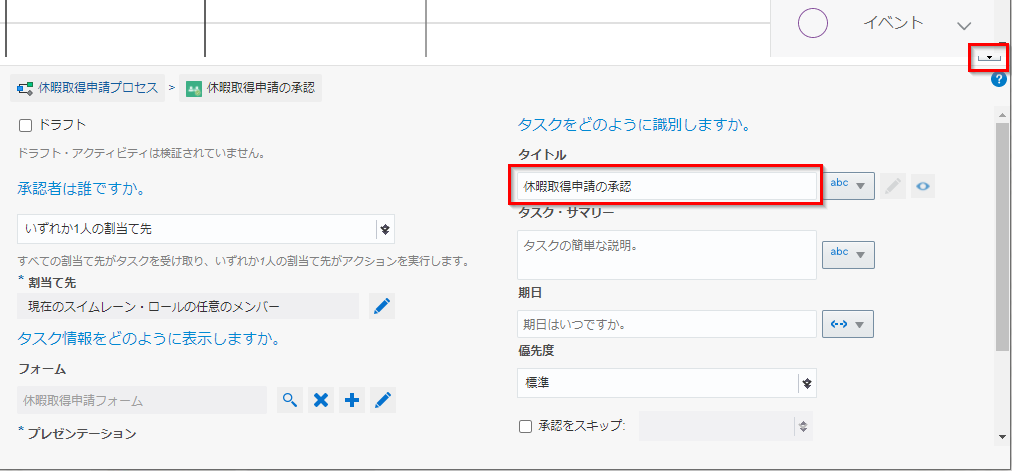Collapse the properties panel with the small arrow button
This screenshot has width=1012, height=471.
click(x=988, y=58)
